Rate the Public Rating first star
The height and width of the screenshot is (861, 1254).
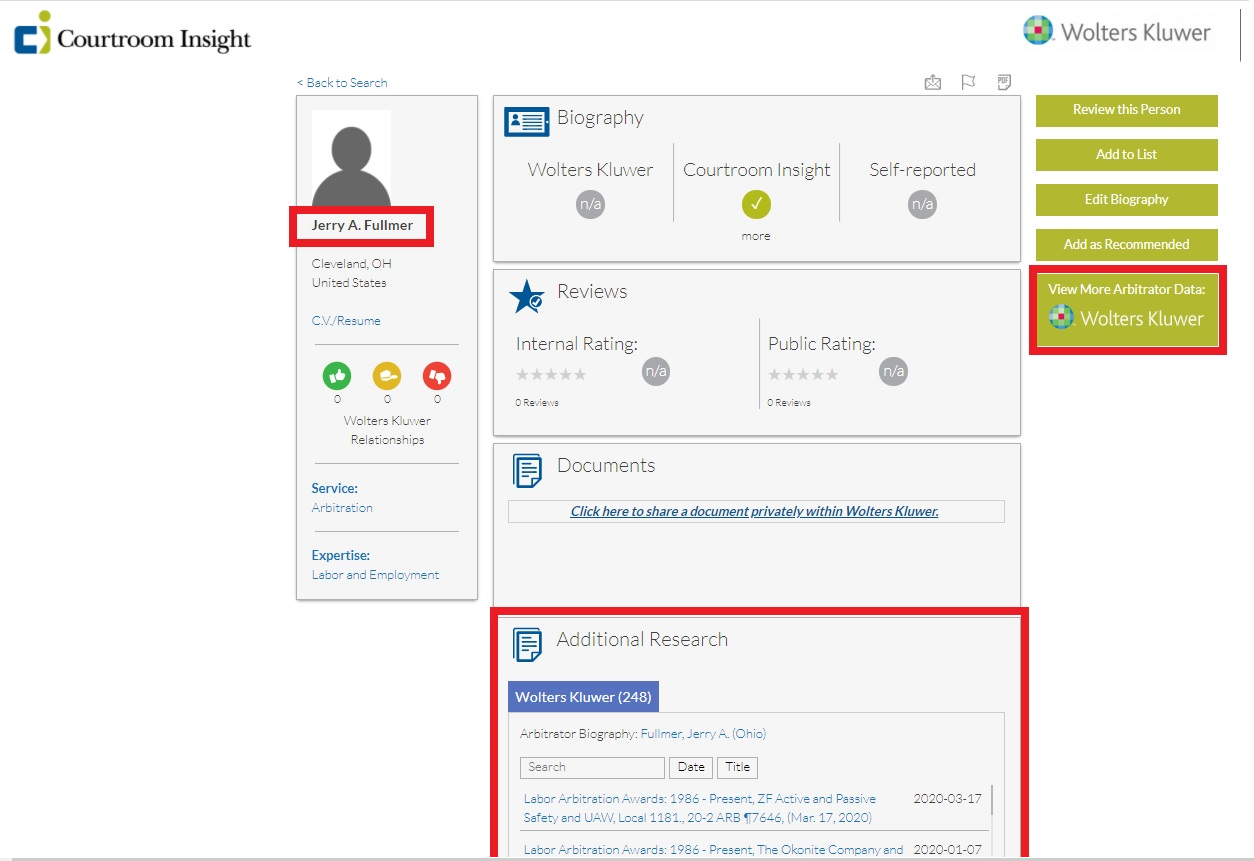coord(772,374)
